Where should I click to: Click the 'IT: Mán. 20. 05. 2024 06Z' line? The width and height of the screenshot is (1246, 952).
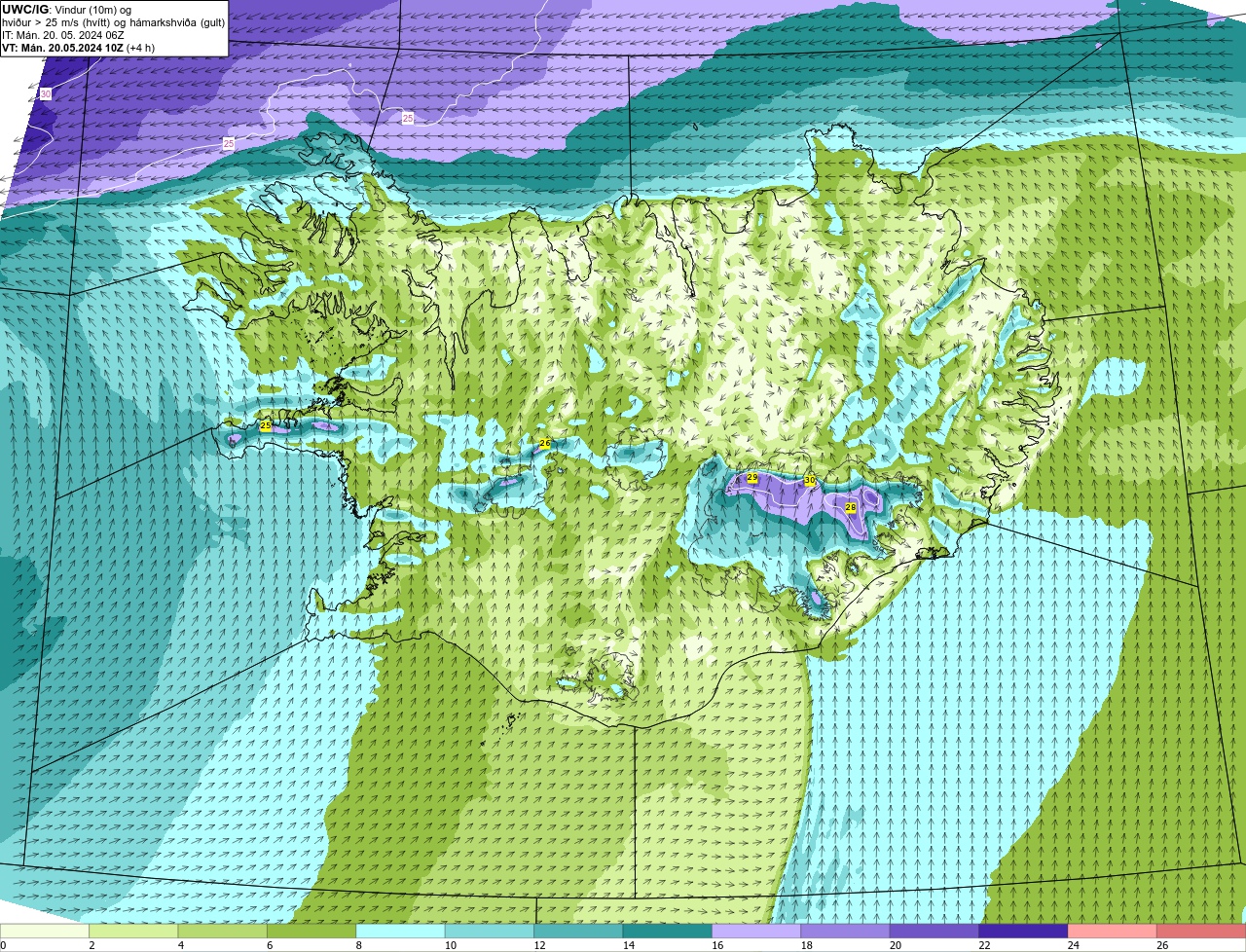tap(63, 35)
